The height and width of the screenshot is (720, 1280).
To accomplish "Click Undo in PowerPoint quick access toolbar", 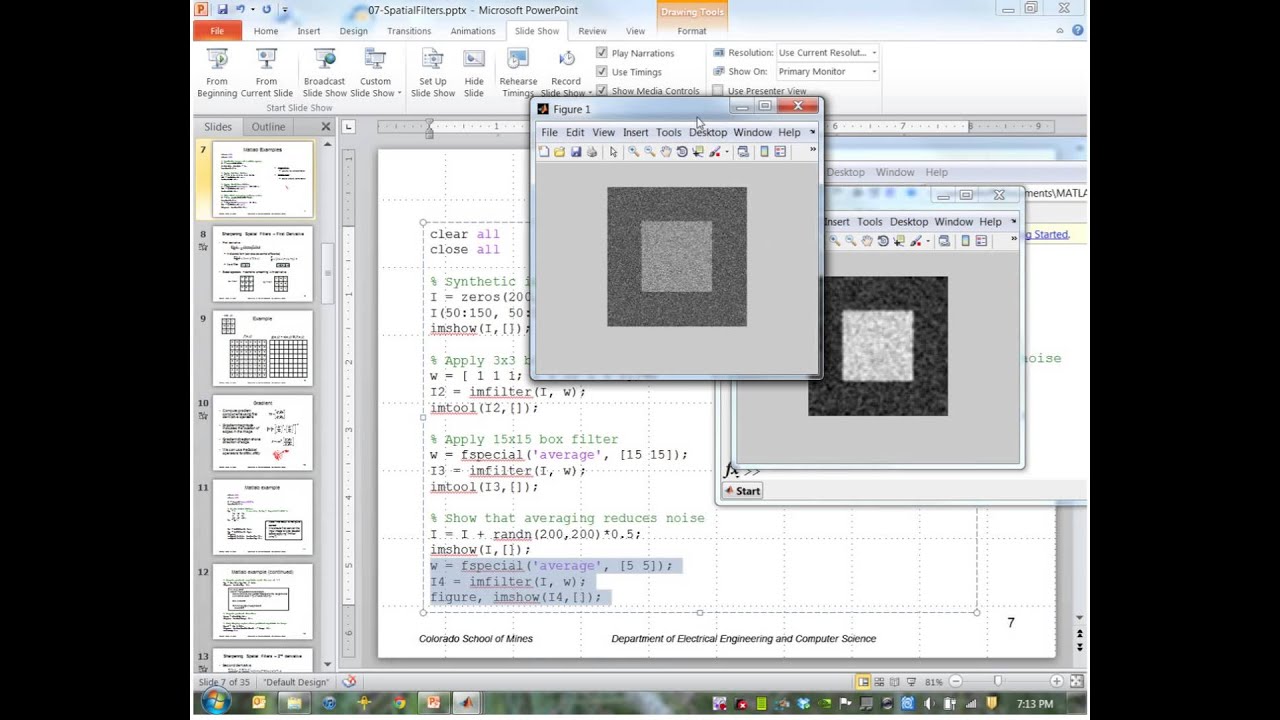I will (240, 9).
